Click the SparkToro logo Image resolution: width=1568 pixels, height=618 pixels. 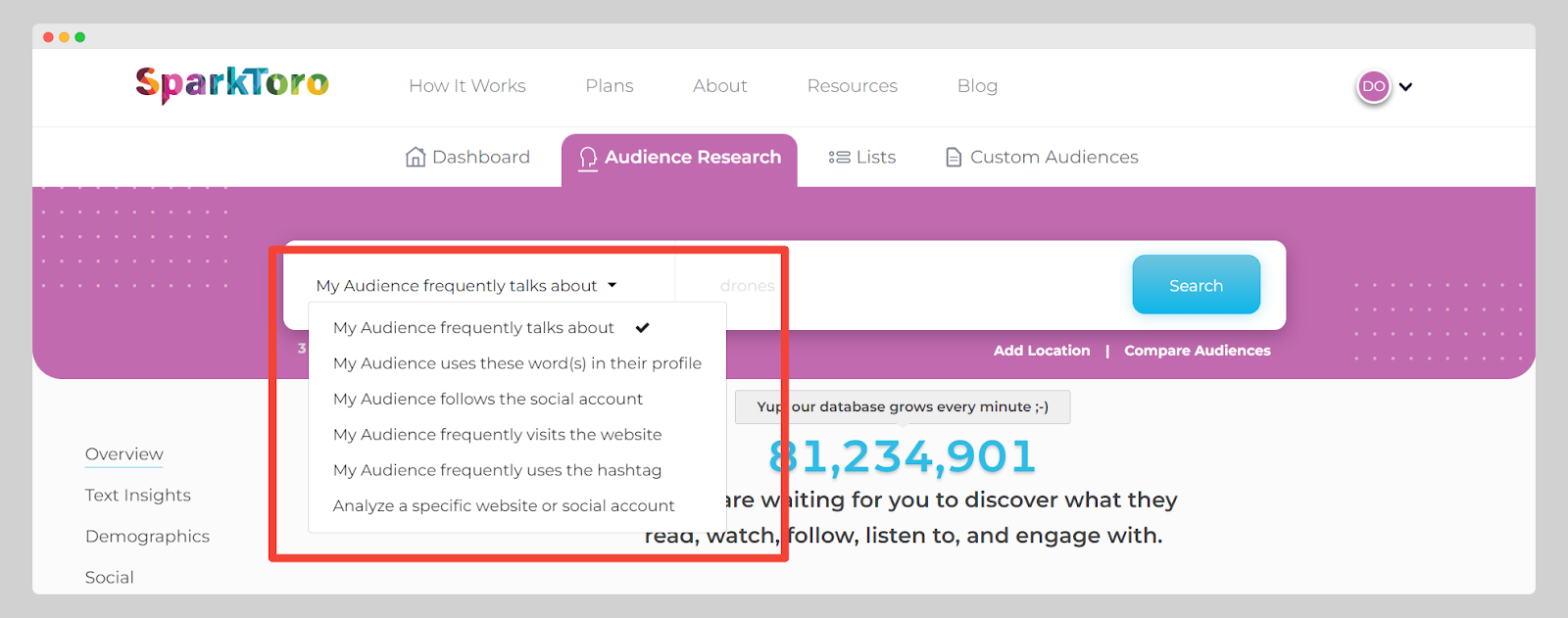point(232,85)
